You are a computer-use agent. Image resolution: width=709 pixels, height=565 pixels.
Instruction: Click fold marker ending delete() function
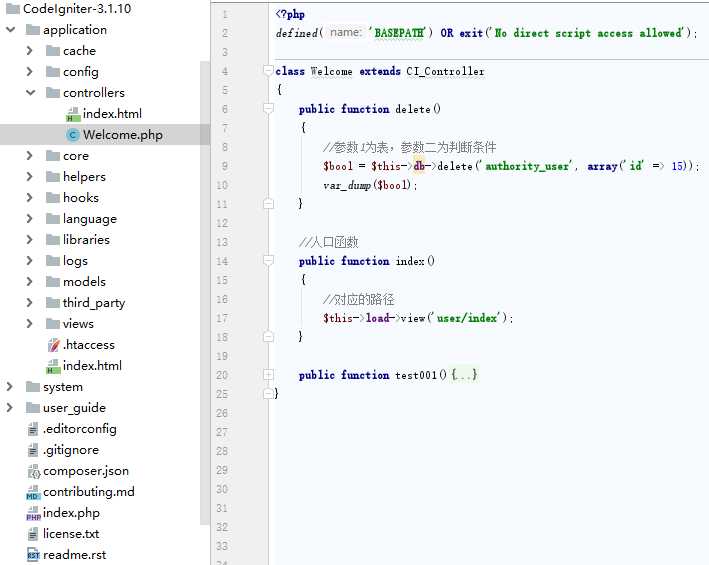268,203
